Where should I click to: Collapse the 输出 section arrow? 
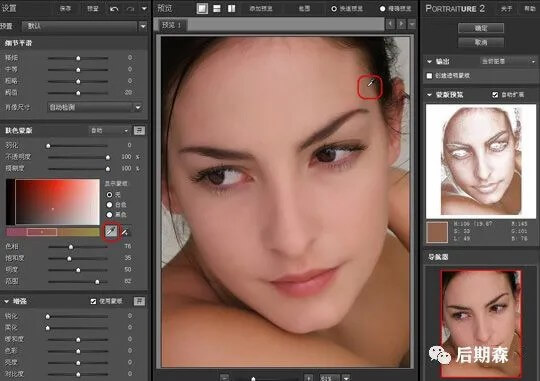(x=429, y=62)
